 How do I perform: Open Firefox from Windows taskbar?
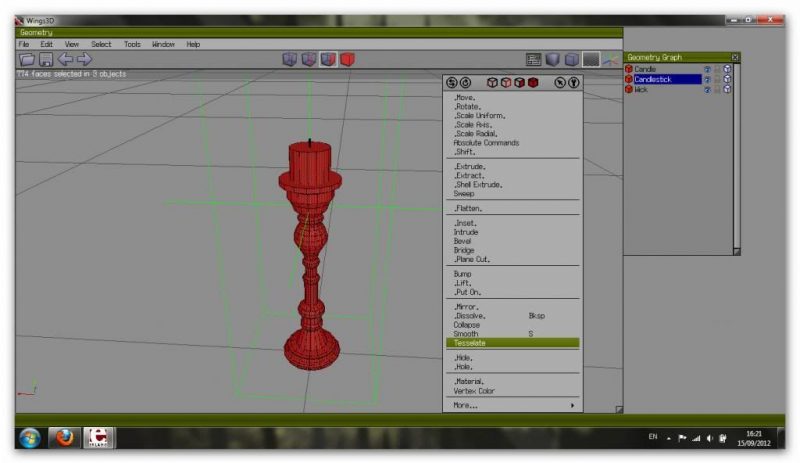[x=65, y=438]
